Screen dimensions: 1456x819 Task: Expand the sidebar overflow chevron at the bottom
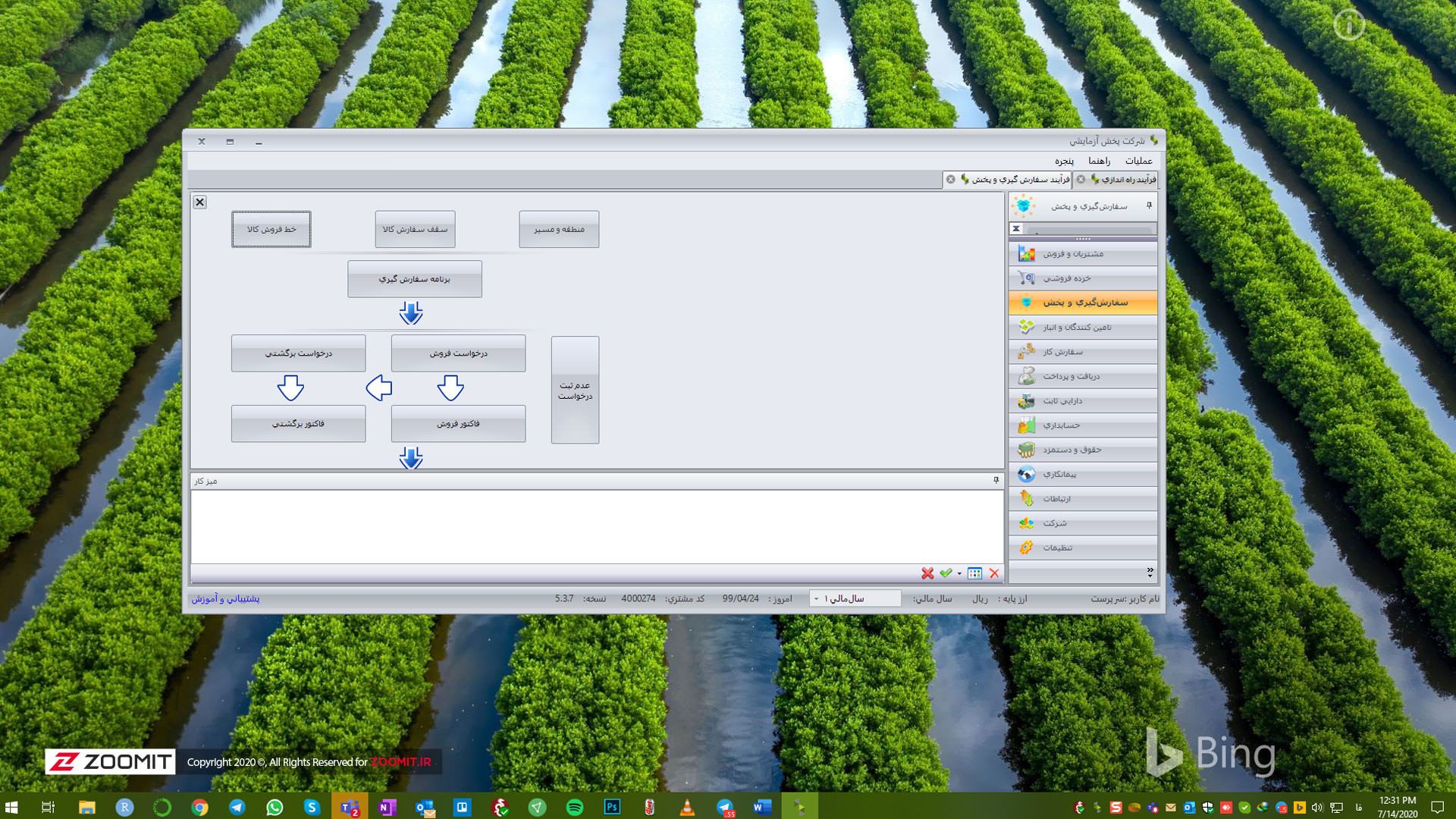point(1150,572)
